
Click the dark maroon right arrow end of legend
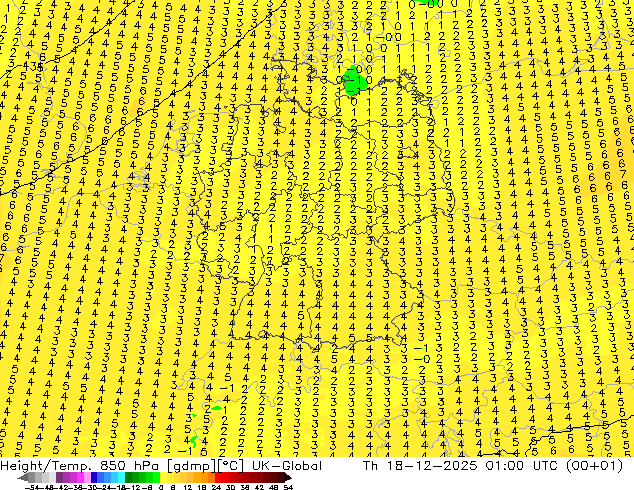point(288,478)
